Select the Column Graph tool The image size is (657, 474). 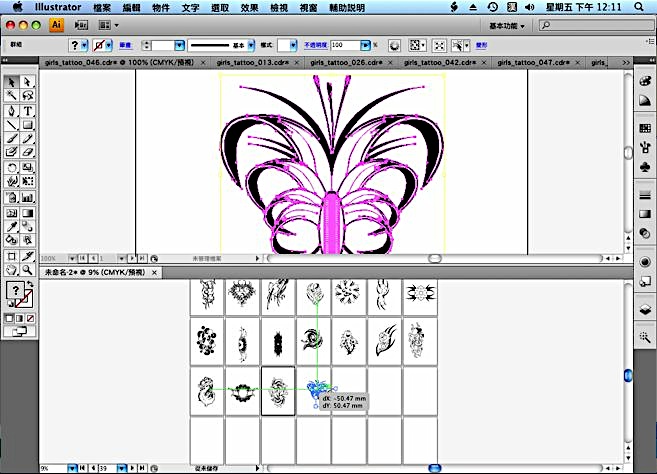pos(27,197)
